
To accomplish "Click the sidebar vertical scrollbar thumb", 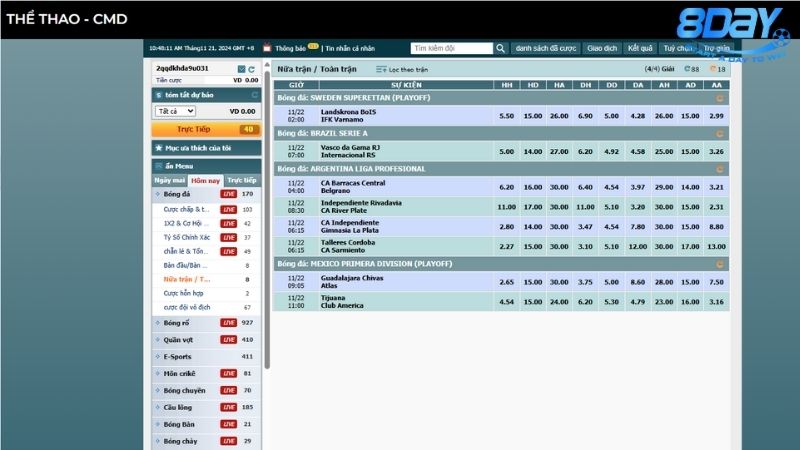I will [x=267, y=219].
